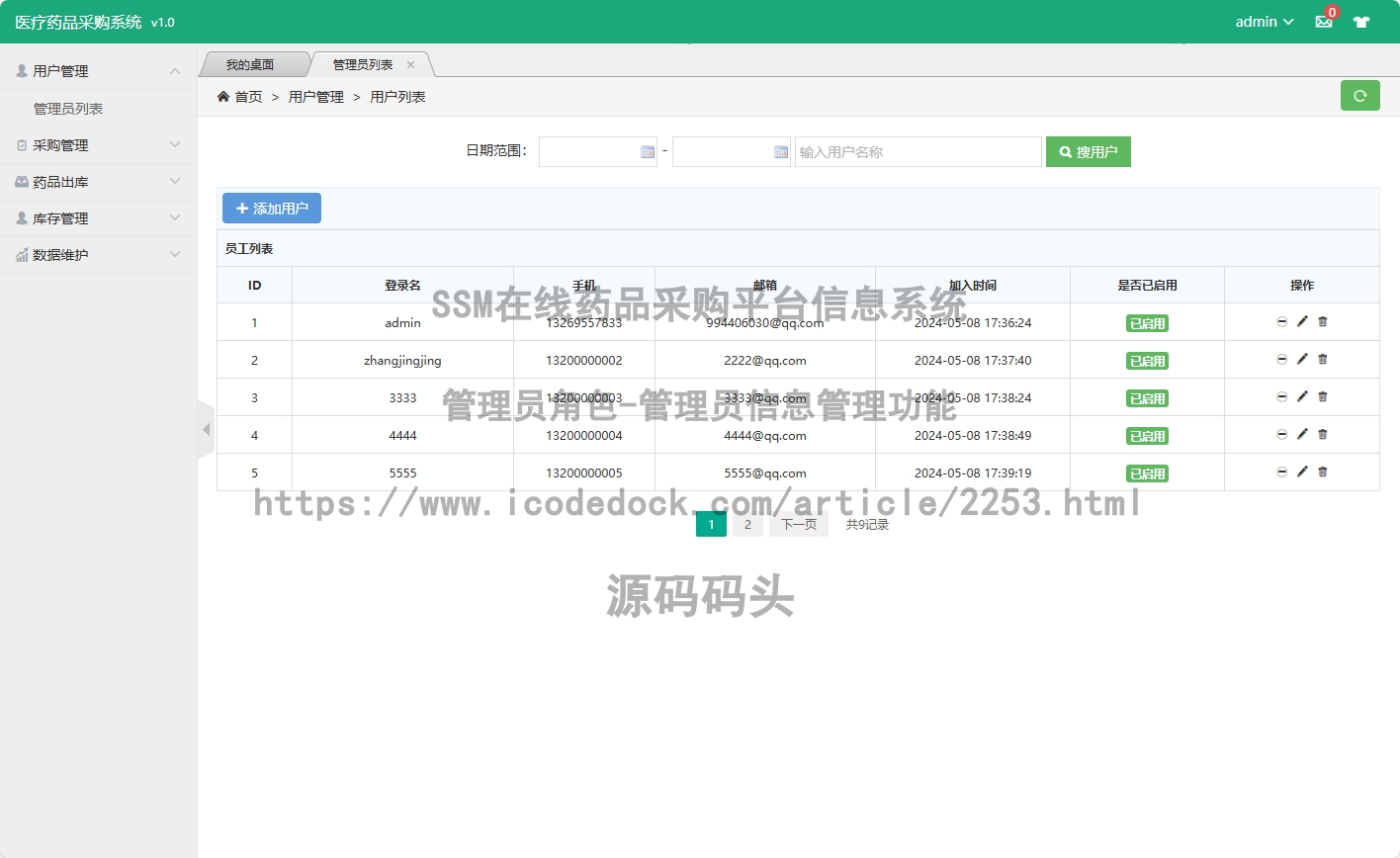This screenshot has height=858, width=1400.
Task: Click the 医疗药品采购系统 title
Action: tap(78, 22)
